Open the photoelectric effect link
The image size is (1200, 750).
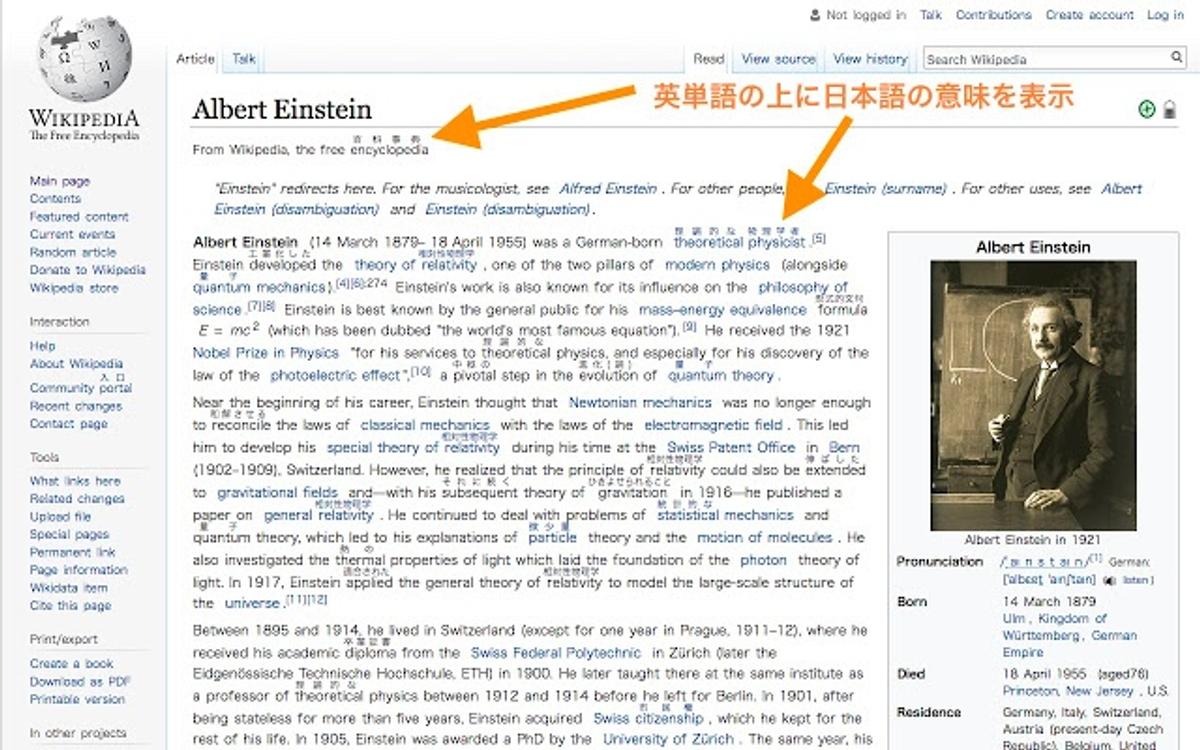(x=335, y=376)
